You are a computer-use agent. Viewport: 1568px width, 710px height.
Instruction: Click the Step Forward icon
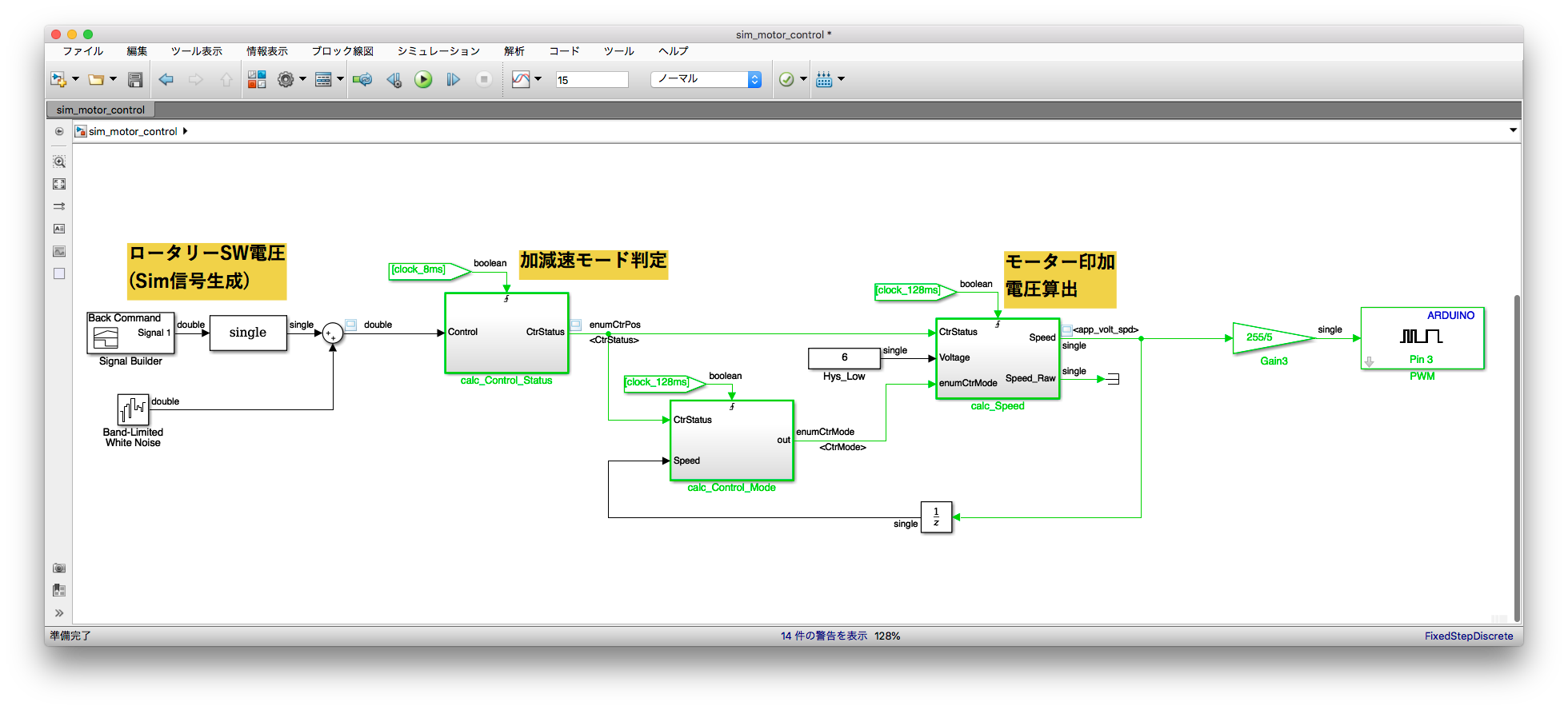[x=454, y=79]
